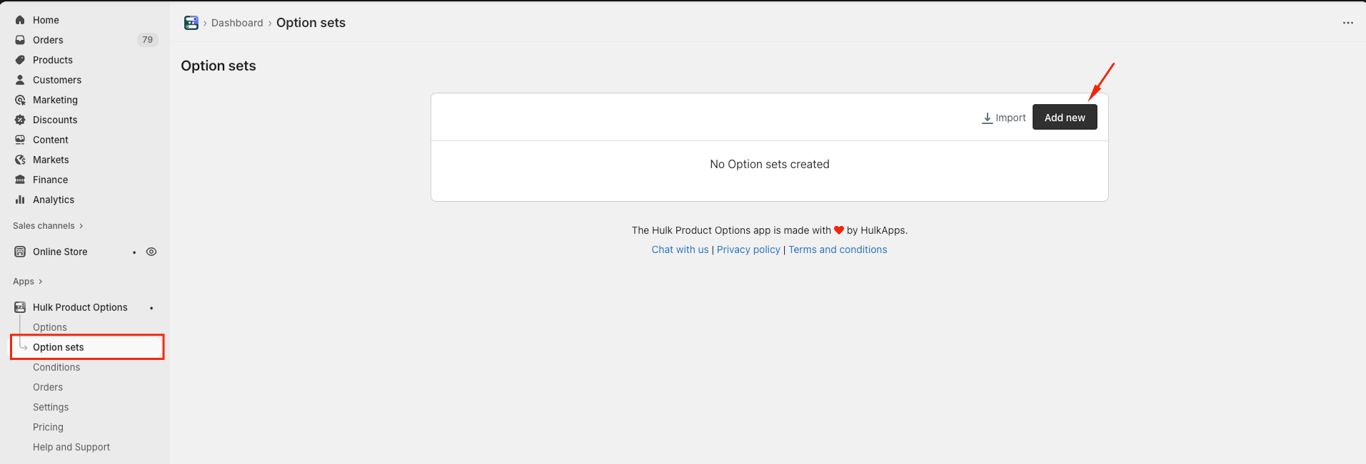Viewport: 1366px width, 464px height.
Task: Open Discounts via its percent badge icon
Action: click(x=20, y=120)
